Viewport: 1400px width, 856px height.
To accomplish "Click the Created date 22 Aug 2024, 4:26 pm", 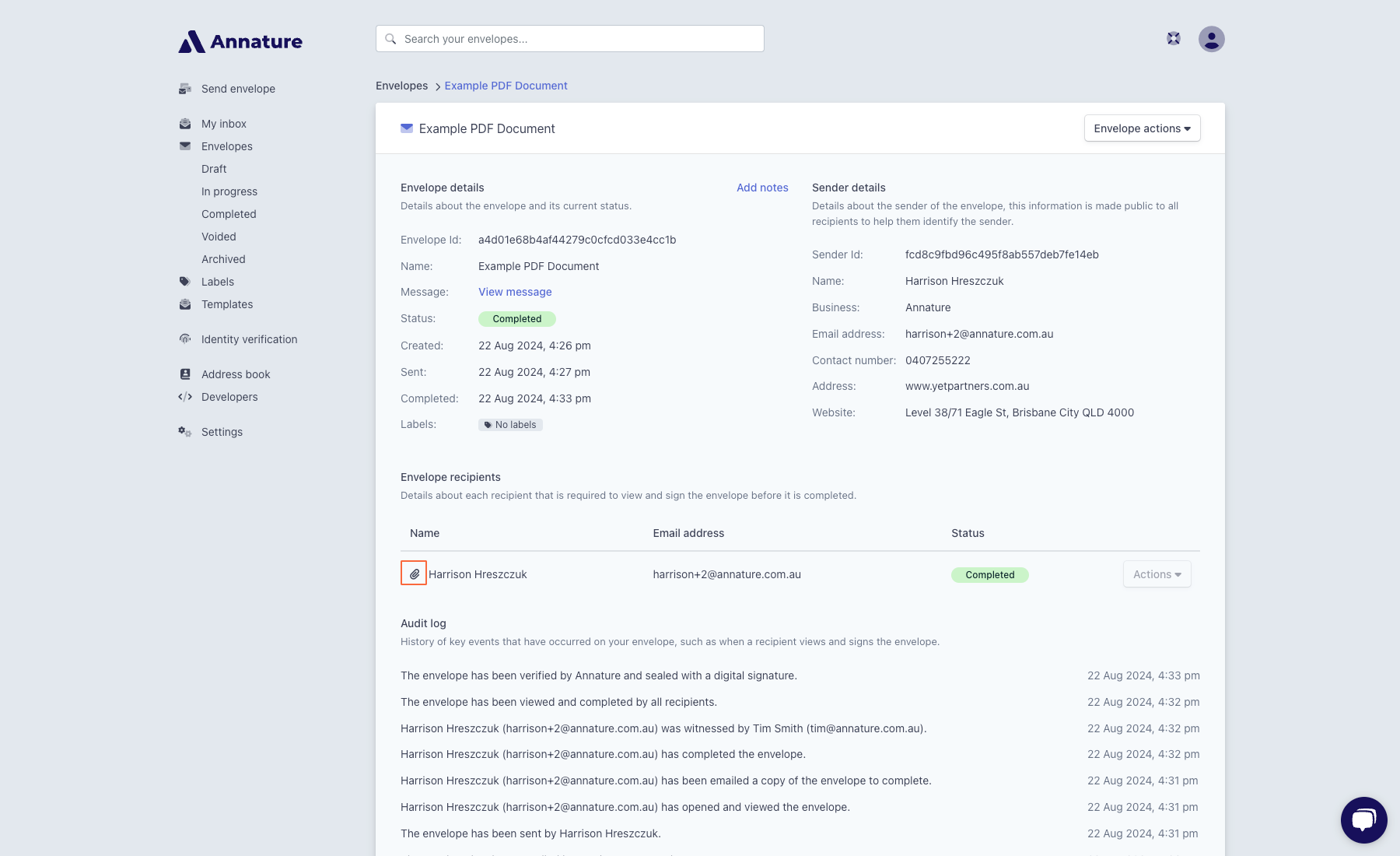I will tap(534, 346).
